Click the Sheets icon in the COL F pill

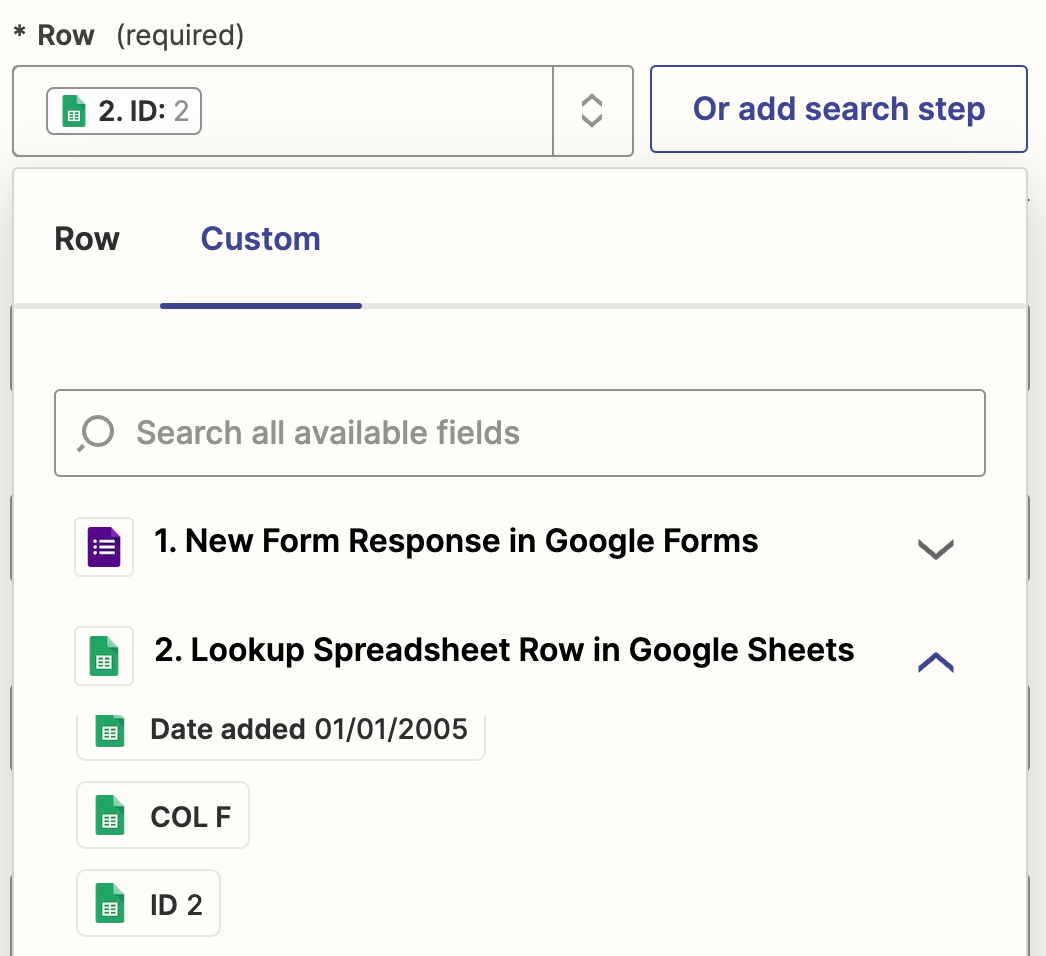(110, 816)
